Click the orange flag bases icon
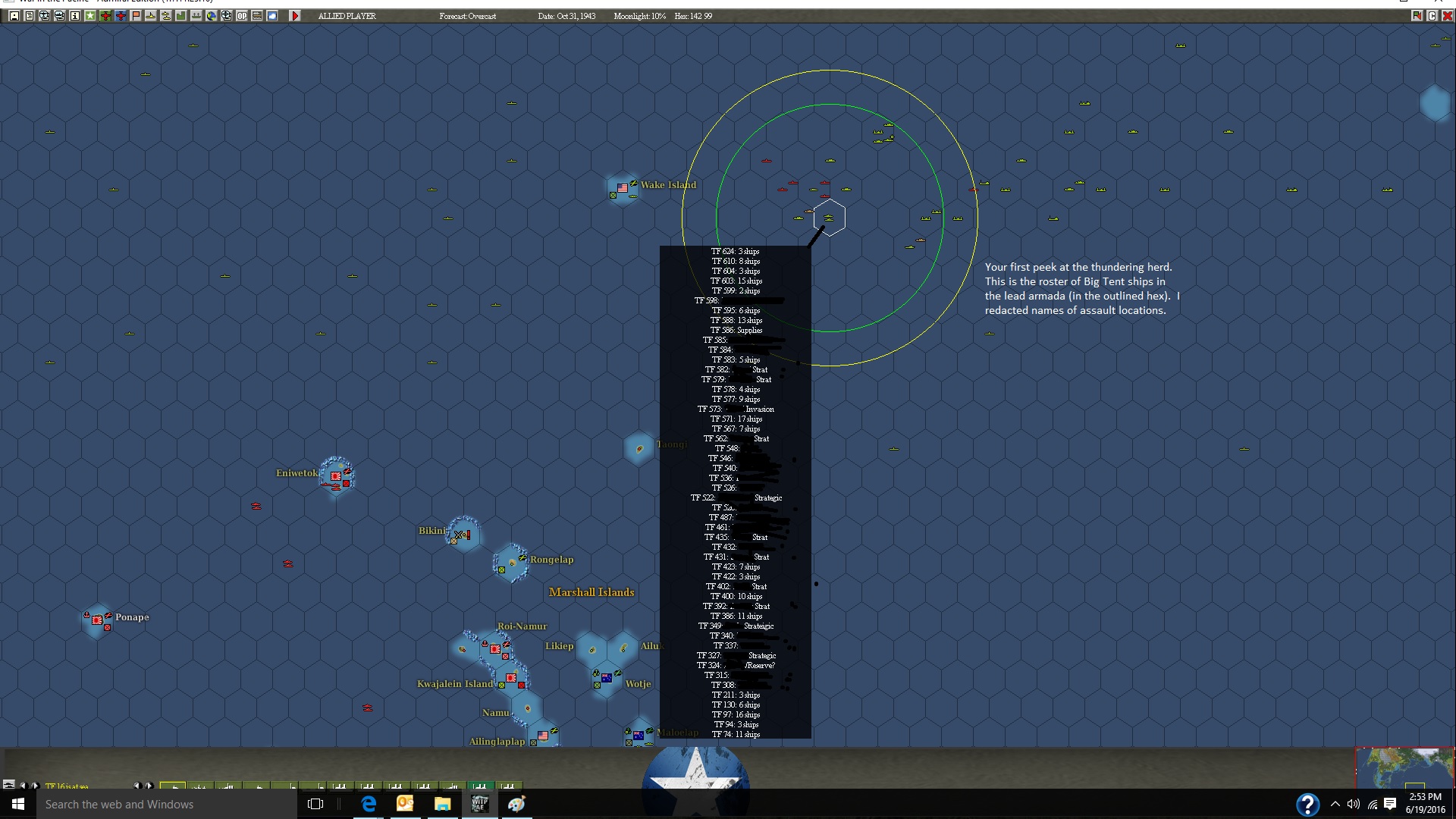This screenshot has height=819, width=1456. pos(136,16)
